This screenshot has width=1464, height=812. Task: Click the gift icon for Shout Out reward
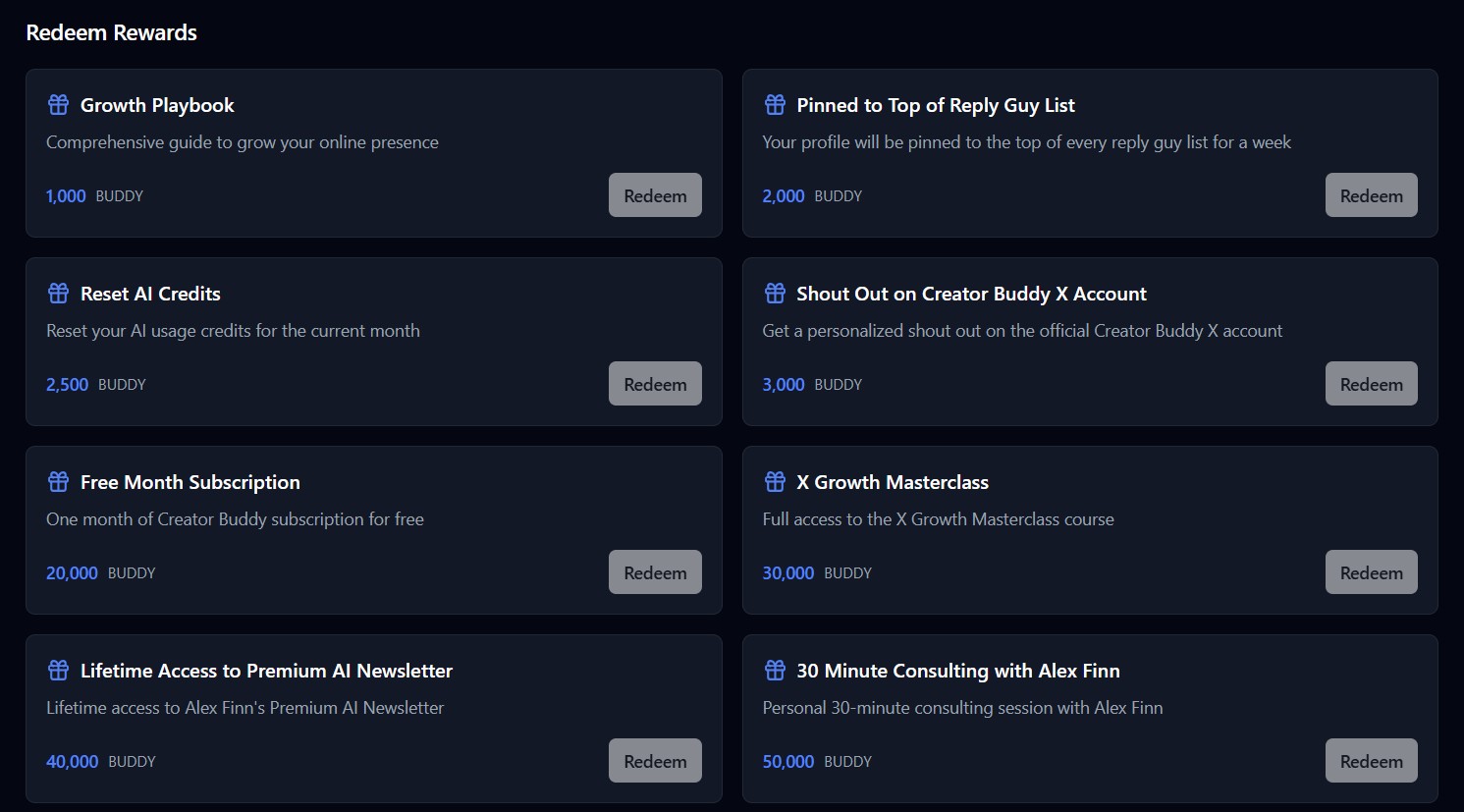coord(775,293)
